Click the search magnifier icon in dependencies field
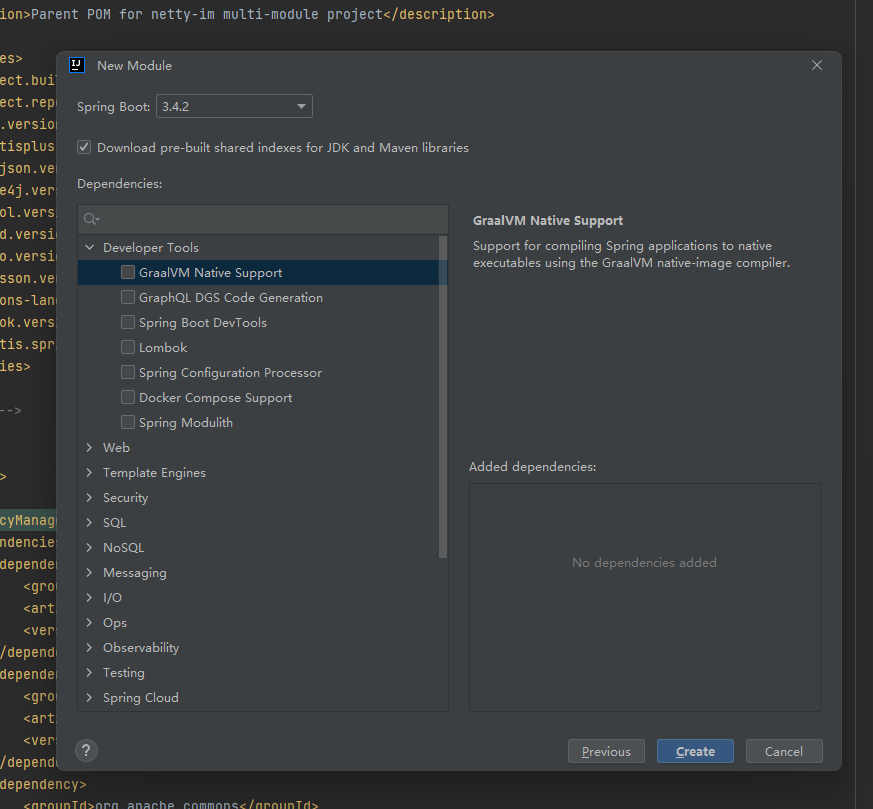The image size is (873, 809). [x=91, y=219]
